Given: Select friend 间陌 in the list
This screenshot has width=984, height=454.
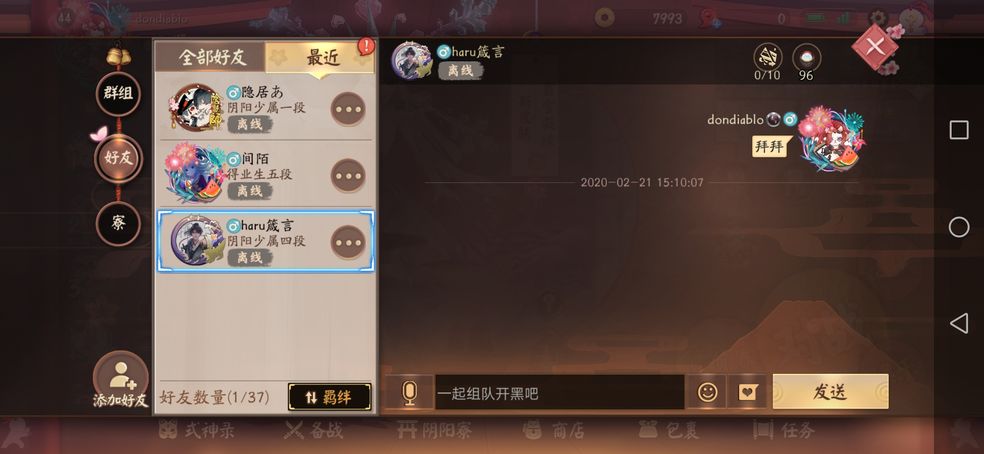Looking at the screenshot, I should (265, 175).
